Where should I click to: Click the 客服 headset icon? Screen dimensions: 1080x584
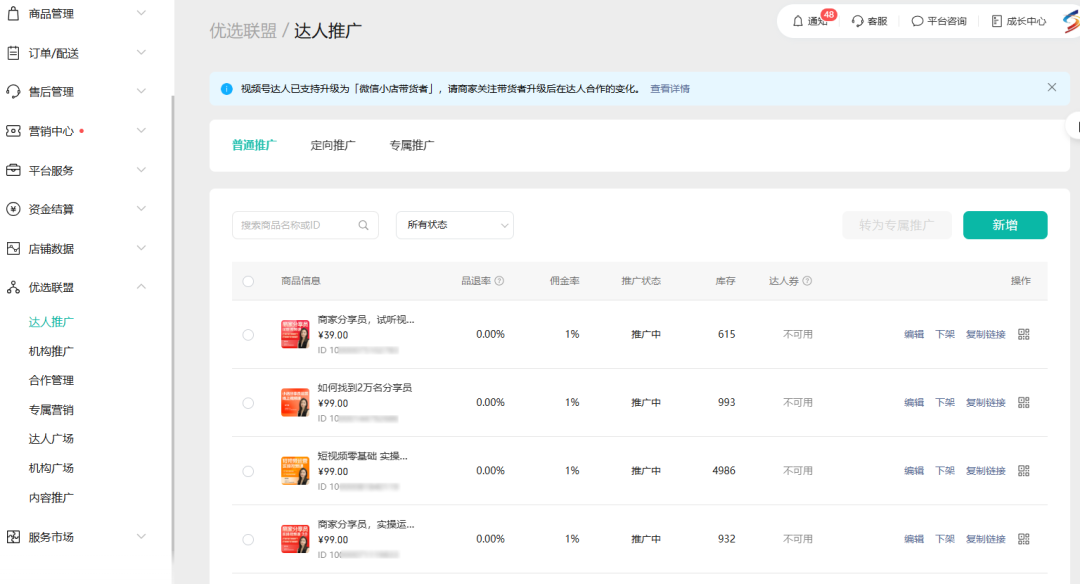[858, 21]
